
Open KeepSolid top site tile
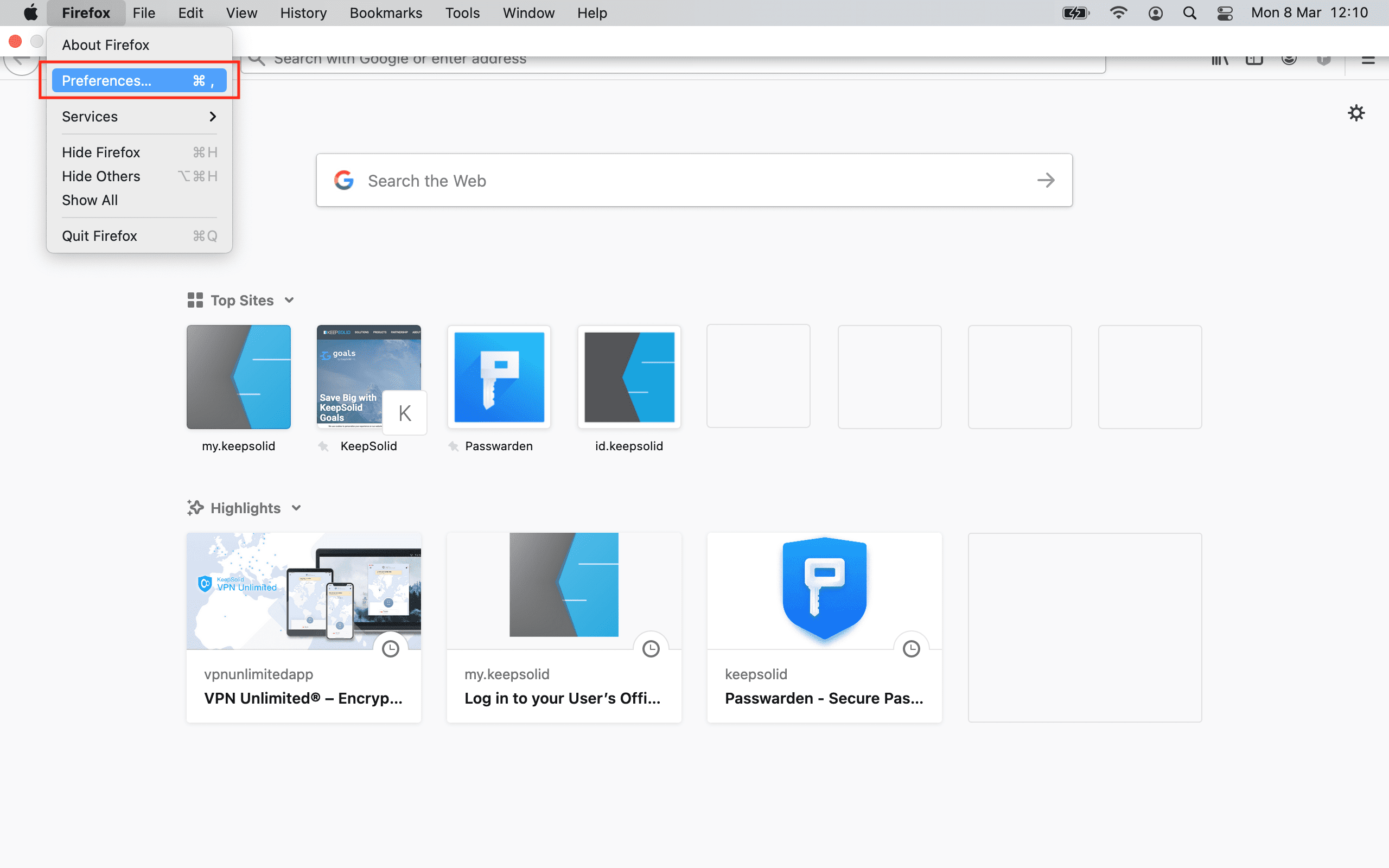pos(368,376)
